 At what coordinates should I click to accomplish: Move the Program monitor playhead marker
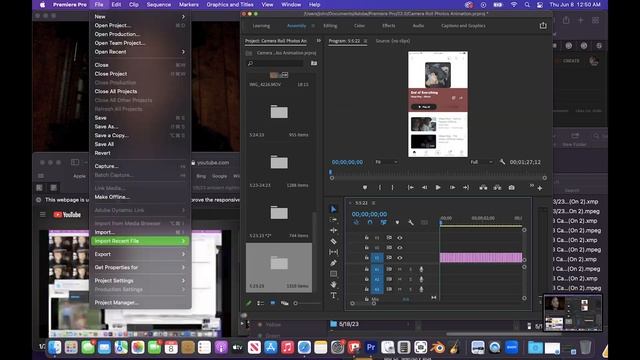click(x=331, y=173)
